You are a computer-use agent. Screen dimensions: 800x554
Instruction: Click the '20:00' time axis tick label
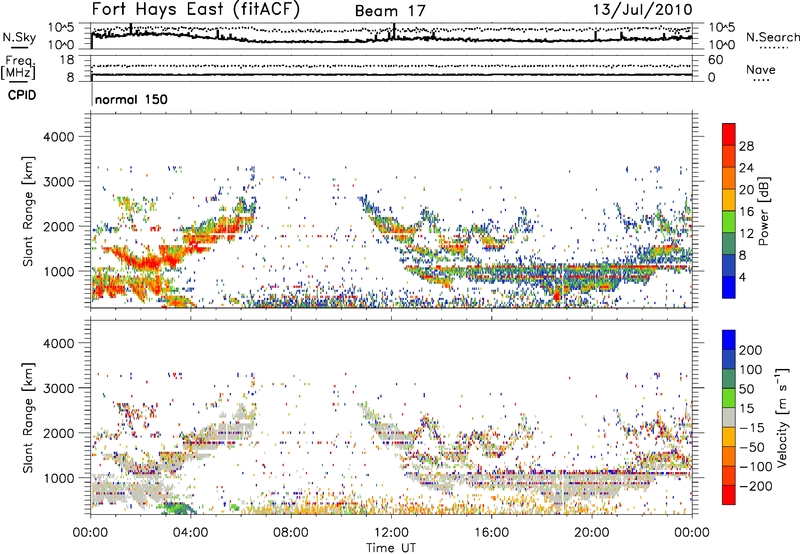pyautogui.click(x=591, y=533)
